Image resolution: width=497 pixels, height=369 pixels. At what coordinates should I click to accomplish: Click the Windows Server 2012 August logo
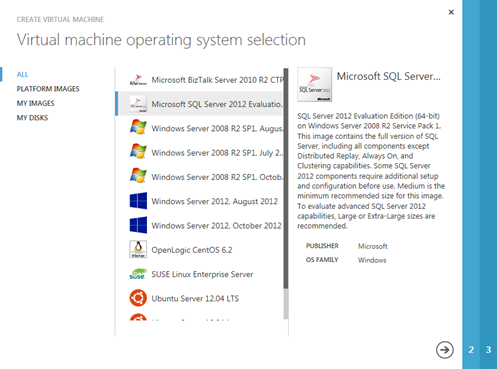tap(138, 201)
